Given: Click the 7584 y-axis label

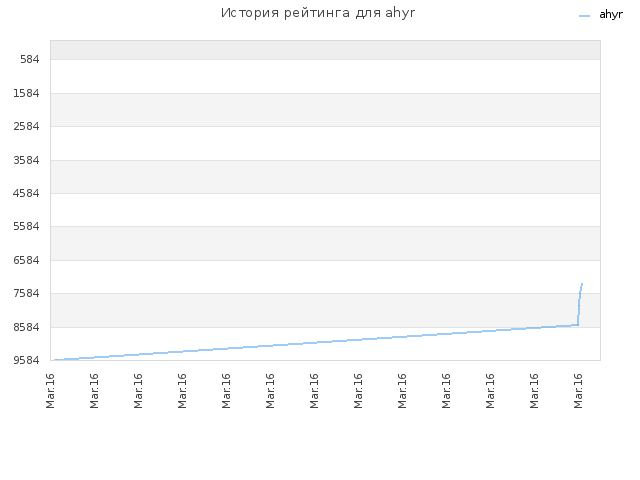Looking at the screenshot, I should (27, 293).
